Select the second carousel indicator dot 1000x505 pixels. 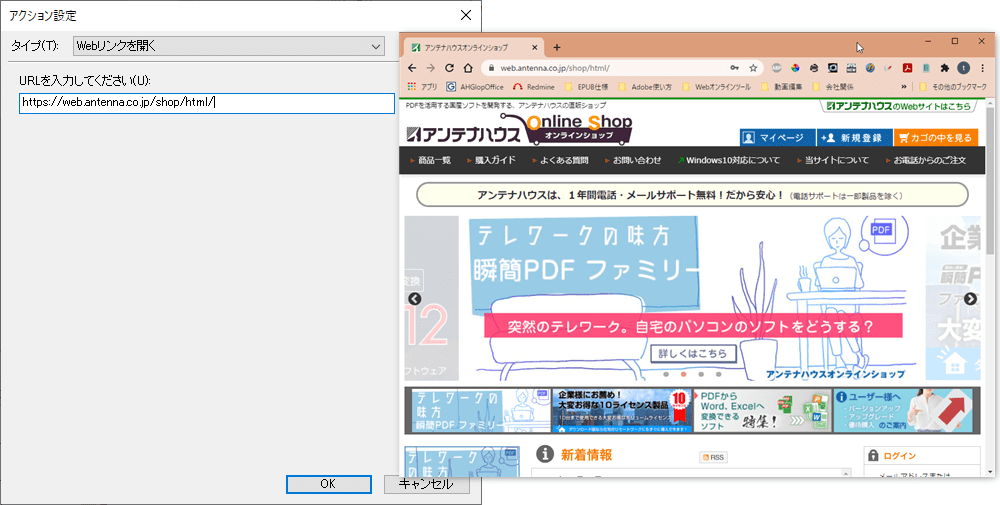tap(683, 374)
